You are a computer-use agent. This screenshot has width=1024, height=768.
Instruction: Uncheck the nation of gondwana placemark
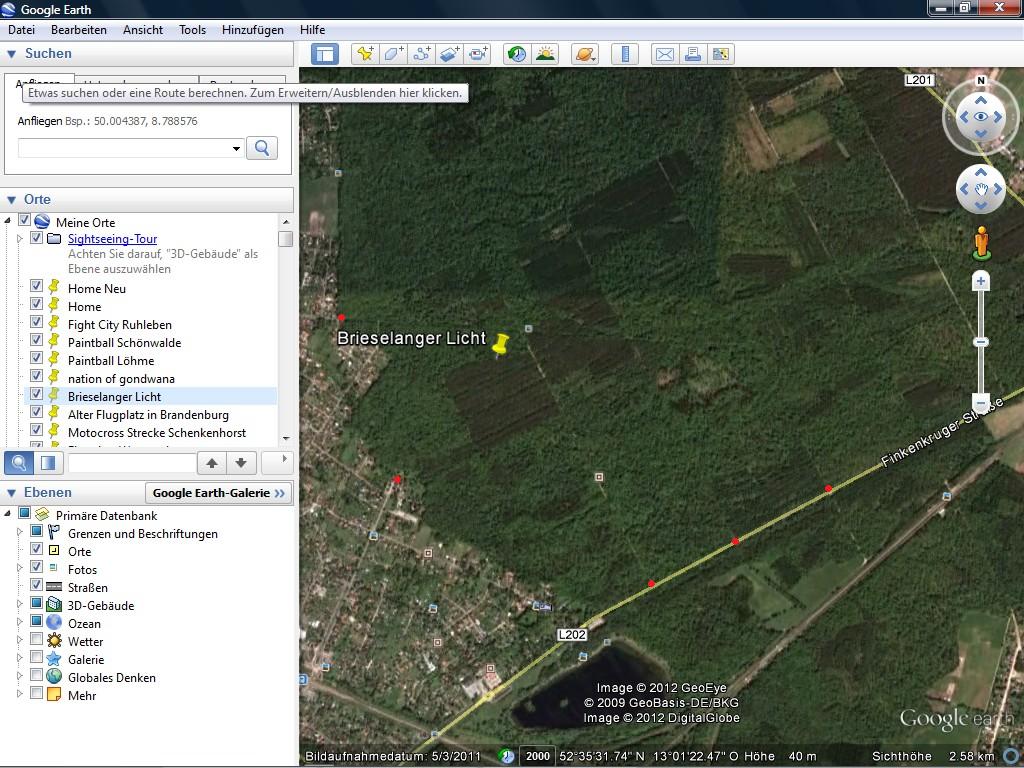tap(37, 376)
